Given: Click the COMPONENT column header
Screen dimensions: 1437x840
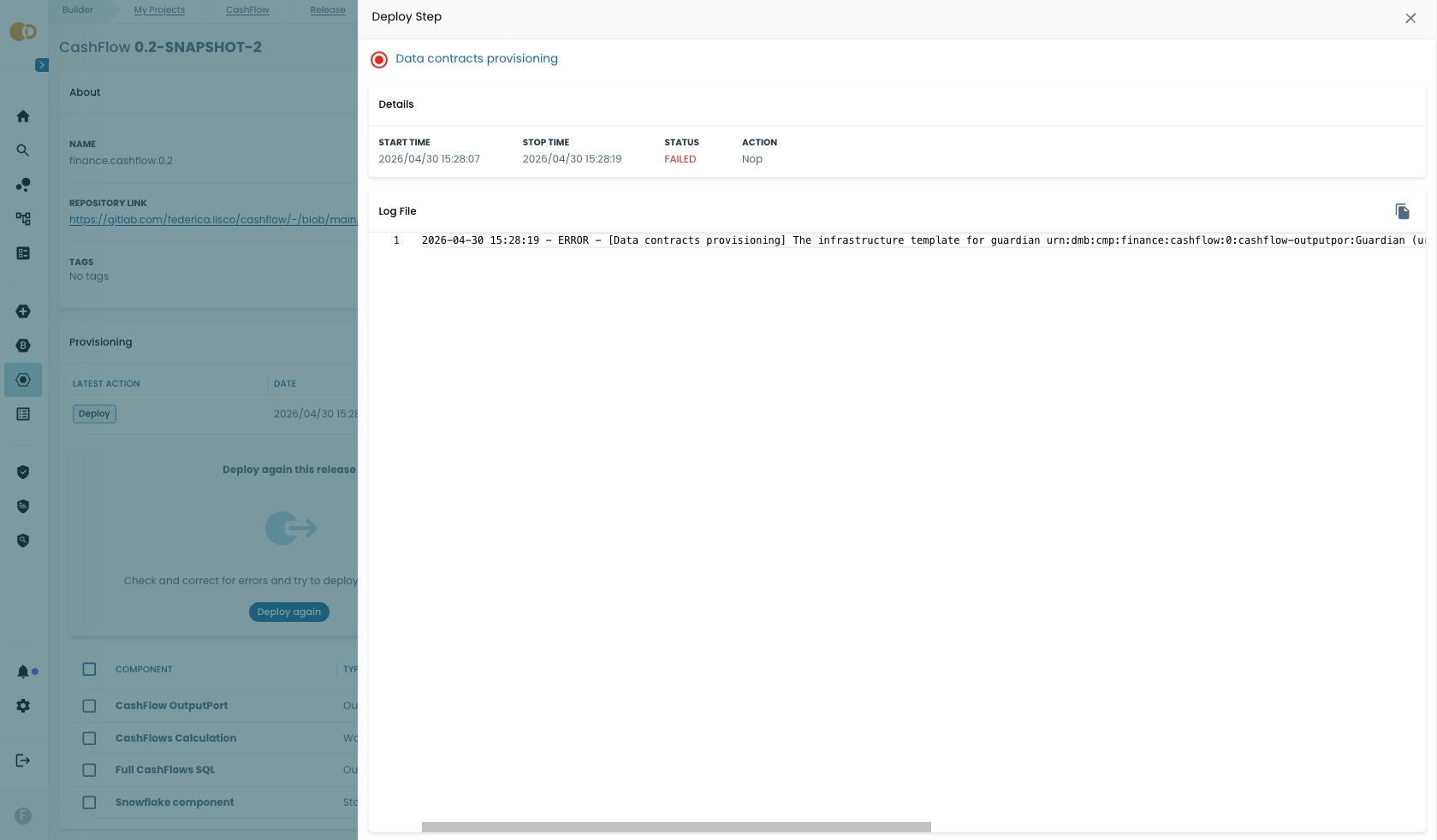Looking at the screenshot, I should click(144, 670).
